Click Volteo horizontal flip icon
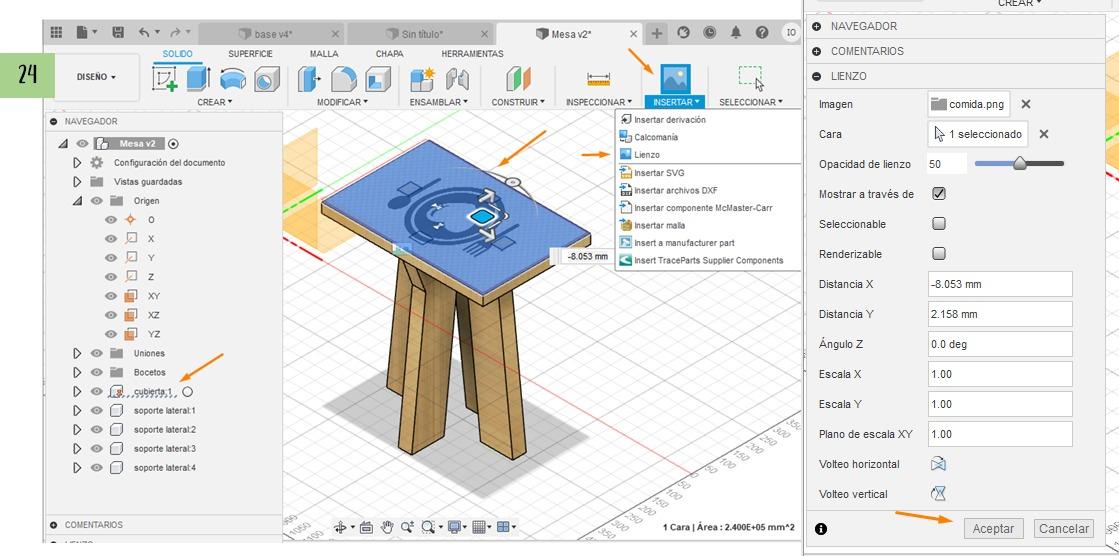 pyautogui.click(x=938, y=464)
